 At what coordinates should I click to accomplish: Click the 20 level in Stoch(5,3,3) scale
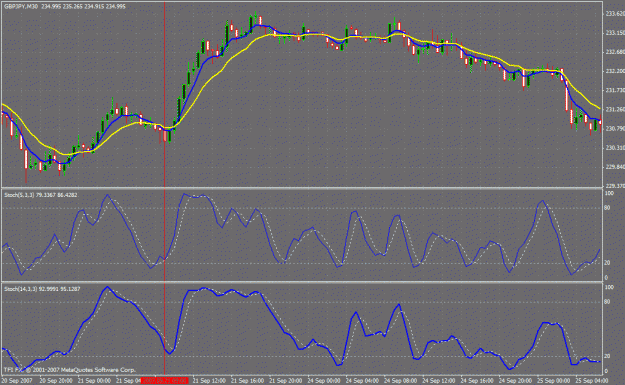click(607, 263)
